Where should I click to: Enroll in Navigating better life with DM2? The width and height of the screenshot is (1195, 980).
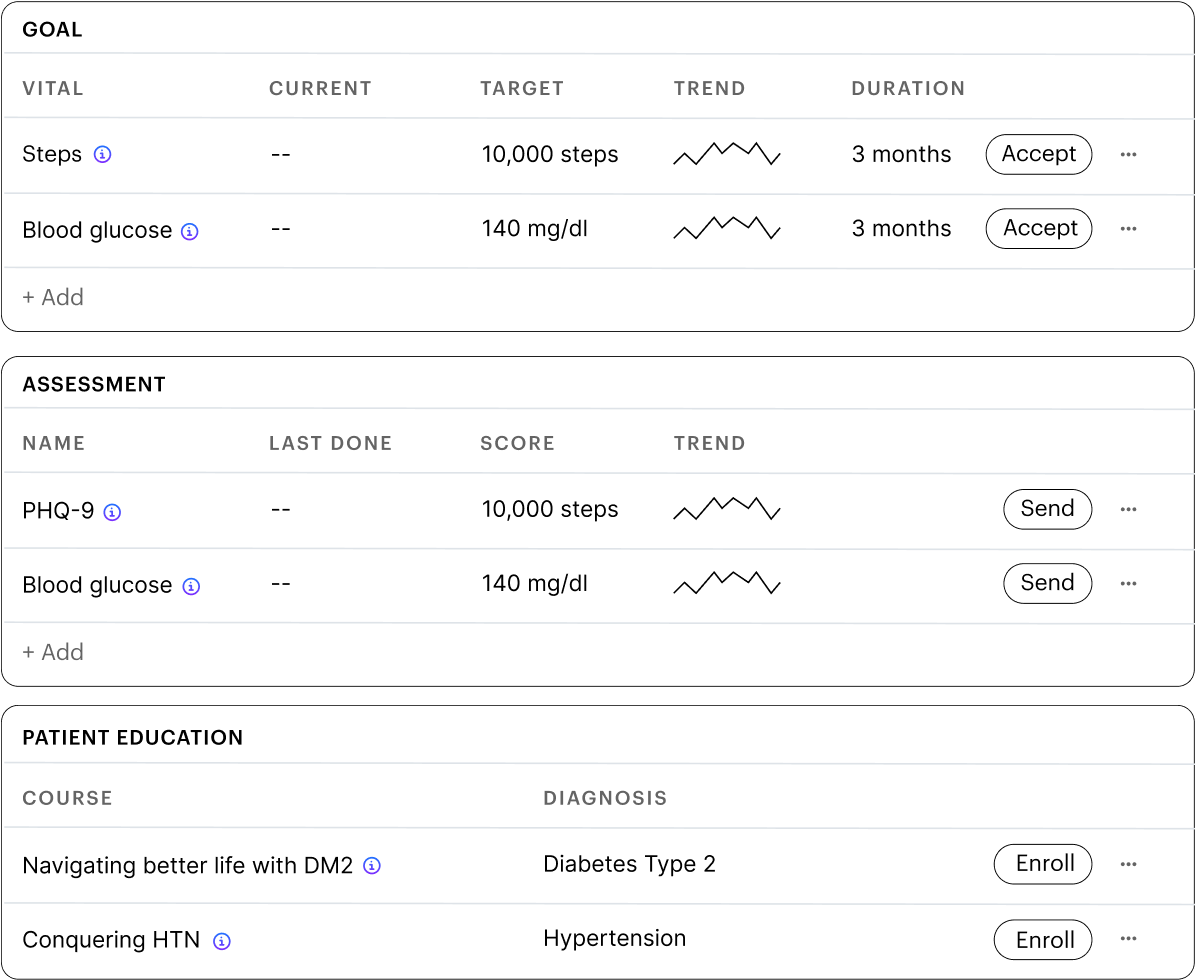(x=1043, y=864)
